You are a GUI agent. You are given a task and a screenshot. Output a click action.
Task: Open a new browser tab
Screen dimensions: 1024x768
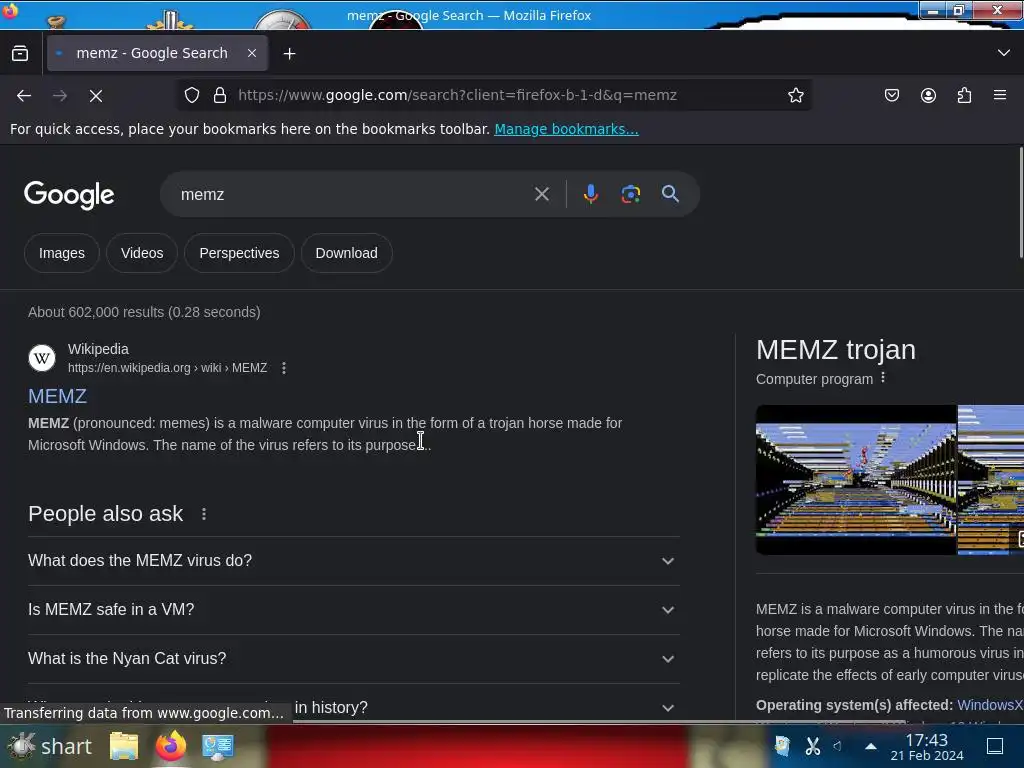[289, 54]
